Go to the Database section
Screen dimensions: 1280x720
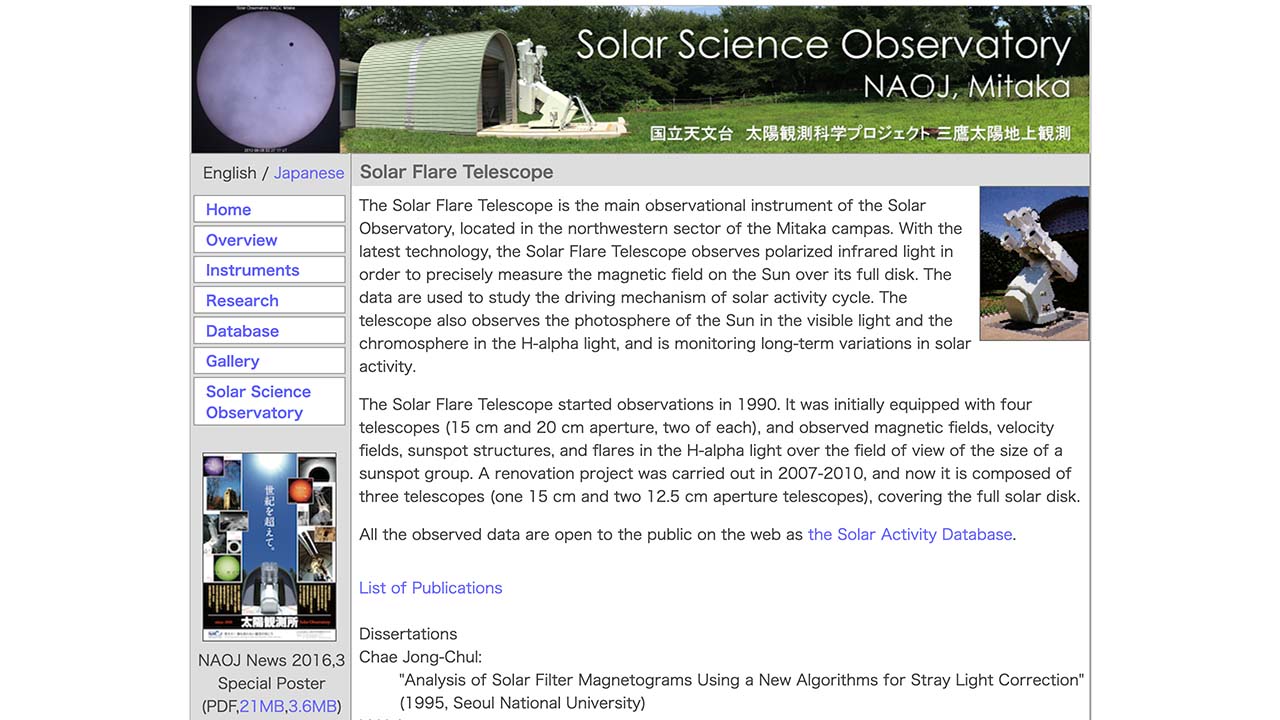(242, 331)
